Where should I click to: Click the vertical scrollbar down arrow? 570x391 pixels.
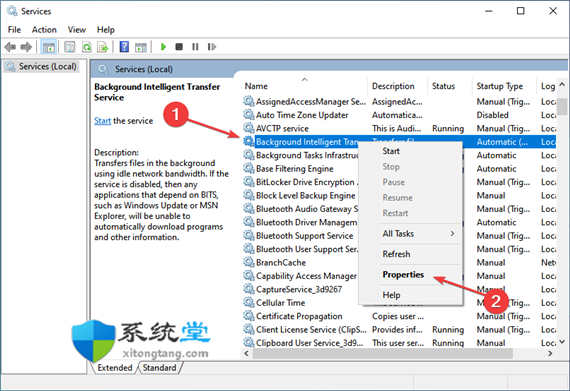[x=562, y=342]
